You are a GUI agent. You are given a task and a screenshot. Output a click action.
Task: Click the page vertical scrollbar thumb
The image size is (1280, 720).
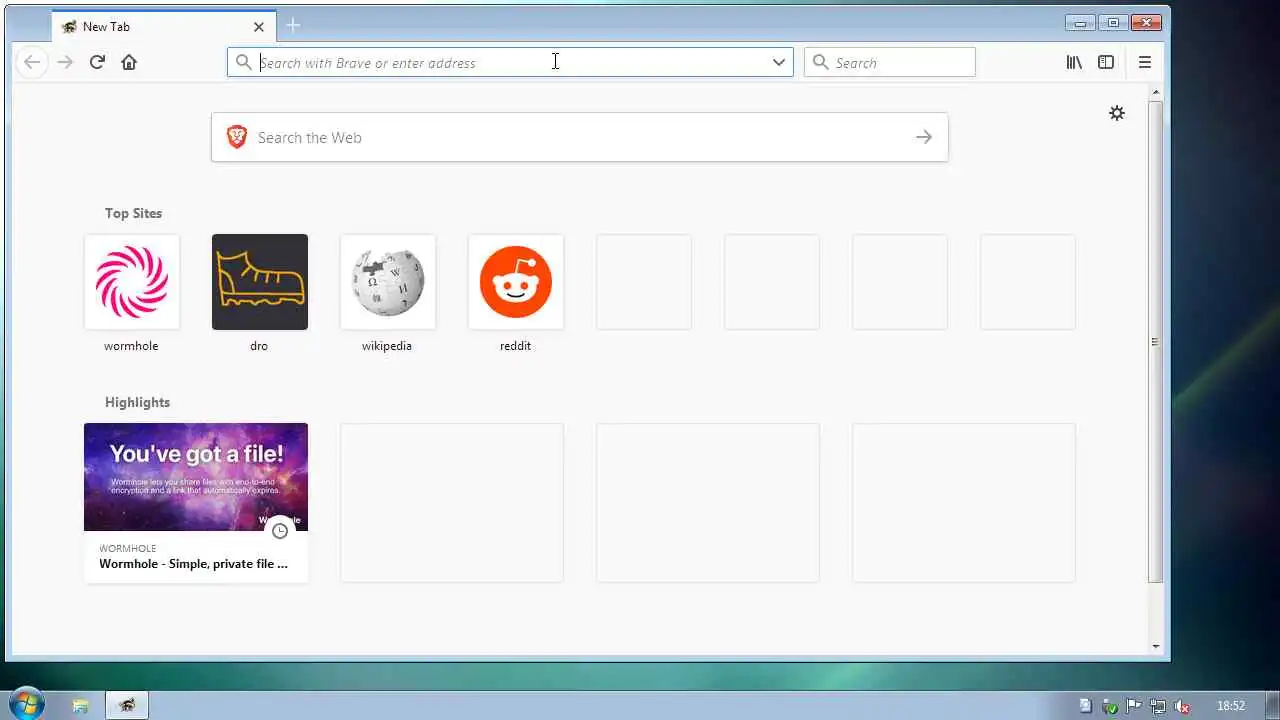click(1156, 341)
